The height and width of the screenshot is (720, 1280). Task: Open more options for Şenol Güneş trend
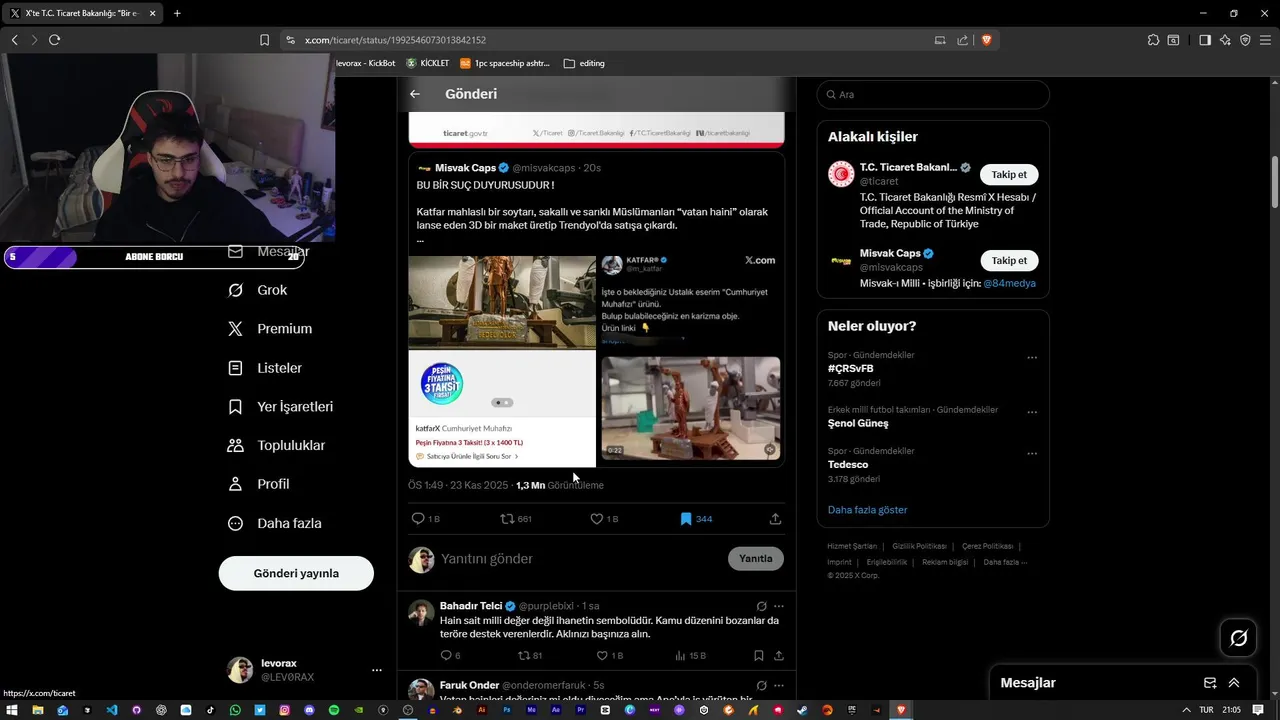pyautogui.click(x=1032, y=412)
